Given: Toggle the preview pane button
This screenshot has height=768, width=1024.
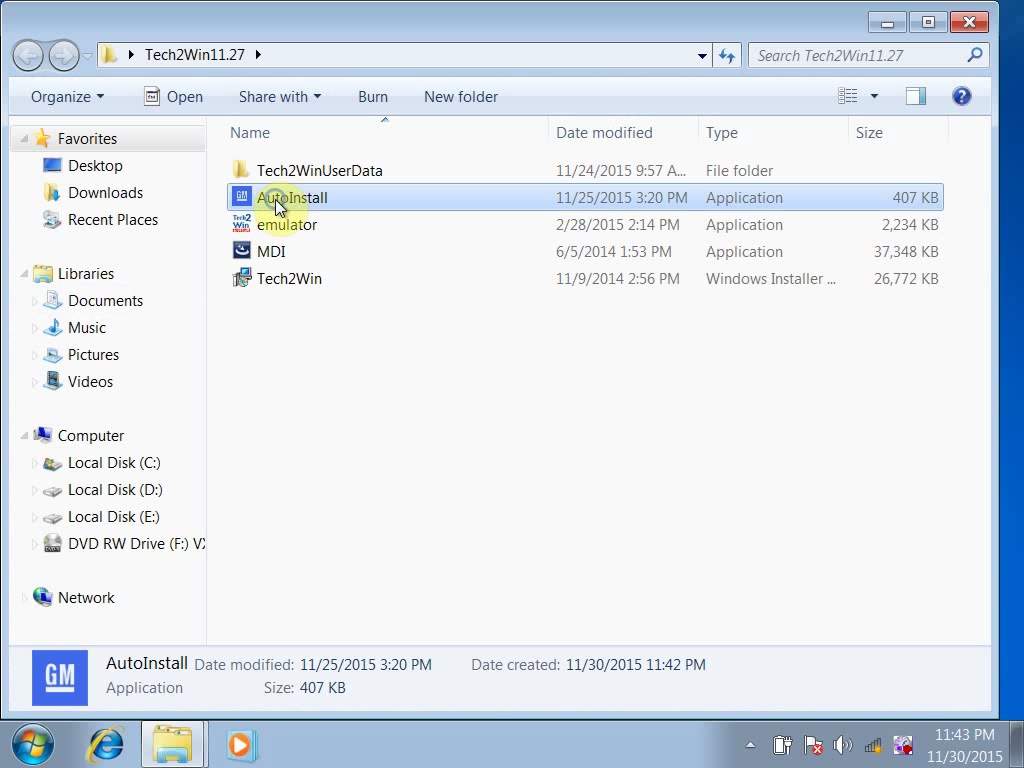Looking at the screenshot, I should click(916, 96).
